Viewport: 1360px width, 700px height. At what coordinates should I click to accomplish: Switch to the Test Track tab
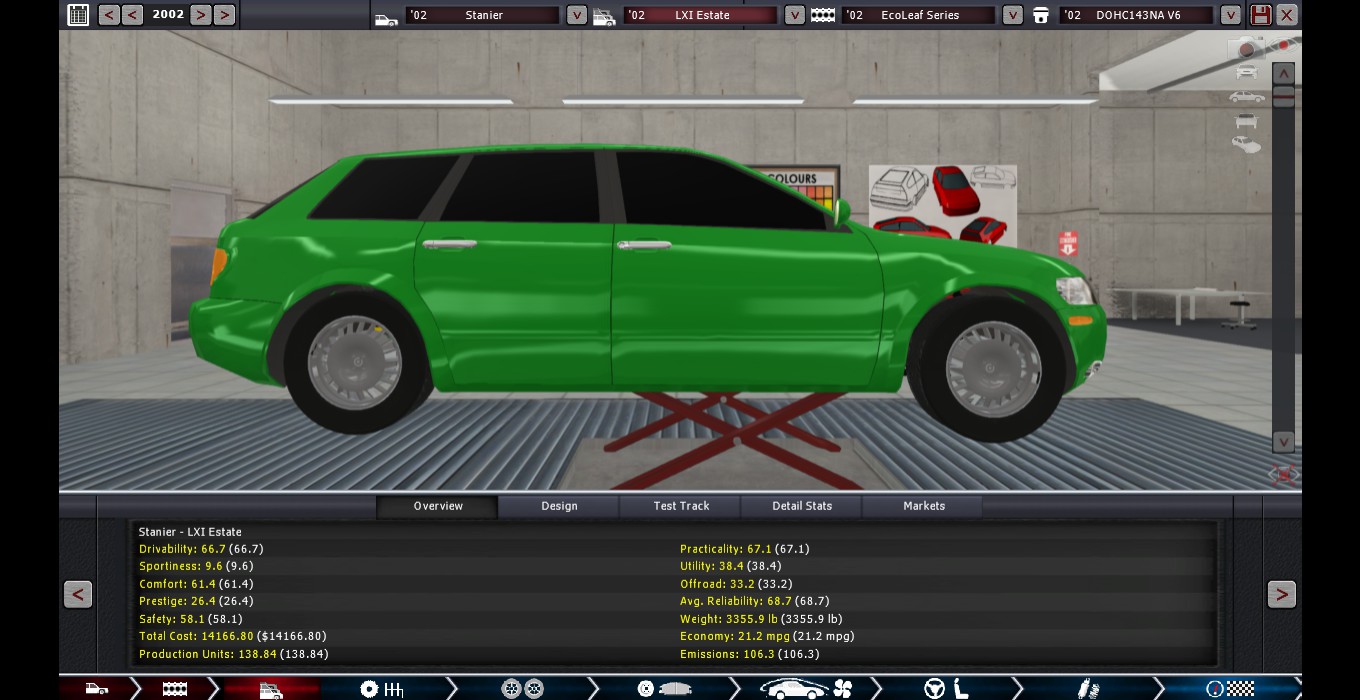[x=681, y=506]
